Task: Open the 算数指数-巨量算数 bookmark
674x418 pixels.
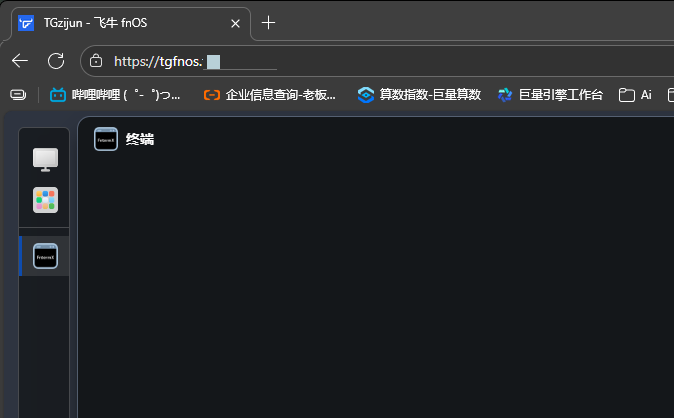Action: click(x=419, y=95)
